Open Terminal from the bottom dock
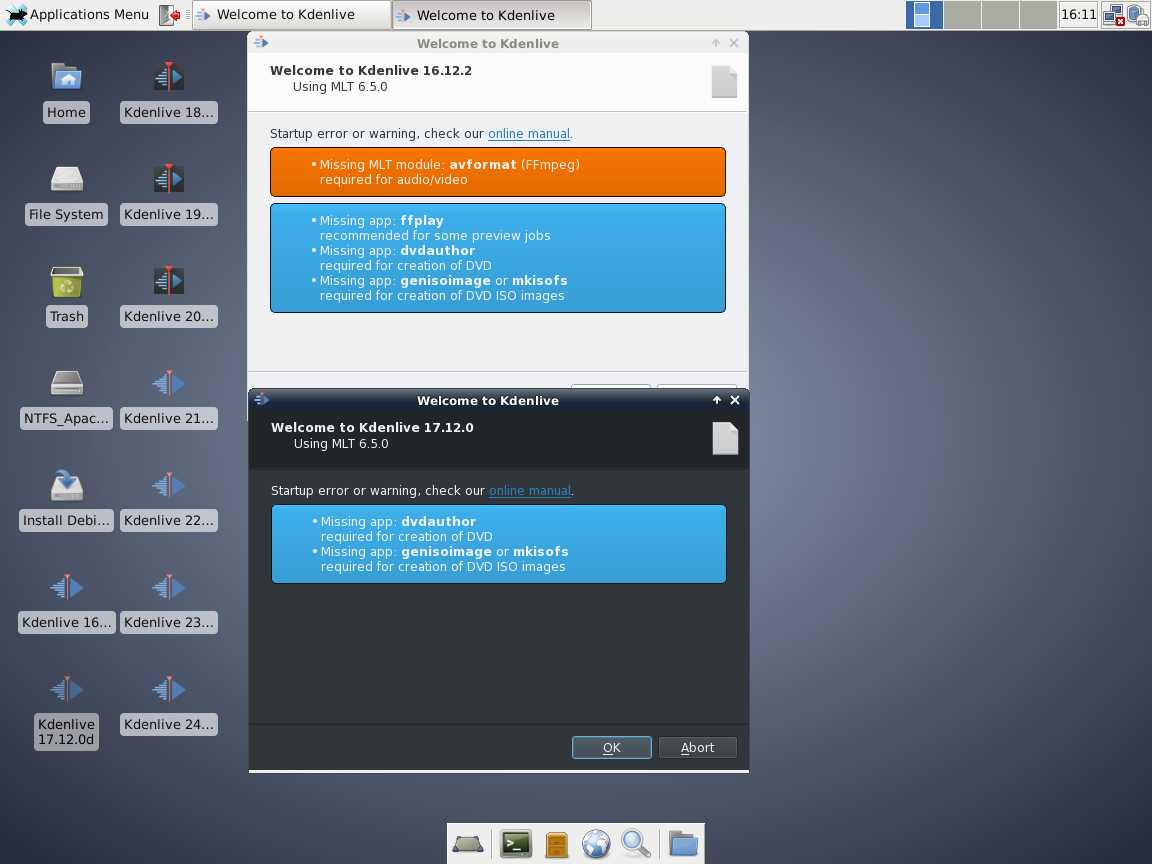 [x=516, y=844]
